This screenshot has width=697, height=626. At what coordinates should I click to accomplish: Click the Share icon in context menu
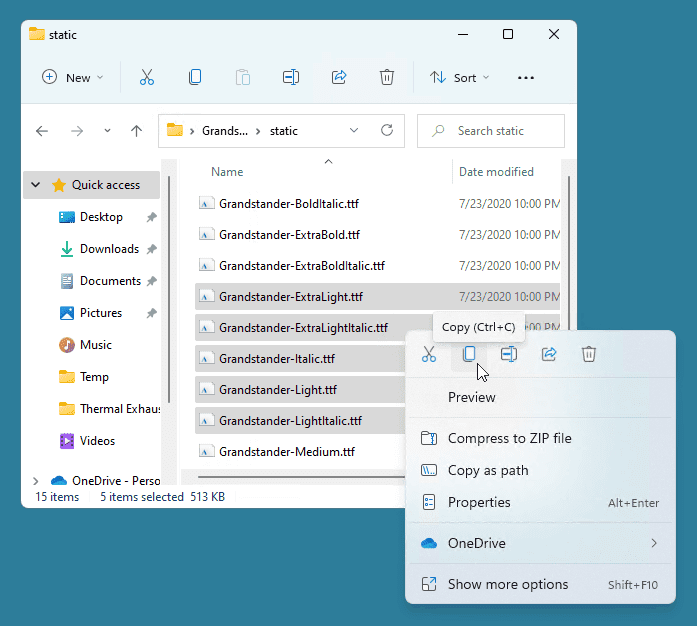(549, 354)
